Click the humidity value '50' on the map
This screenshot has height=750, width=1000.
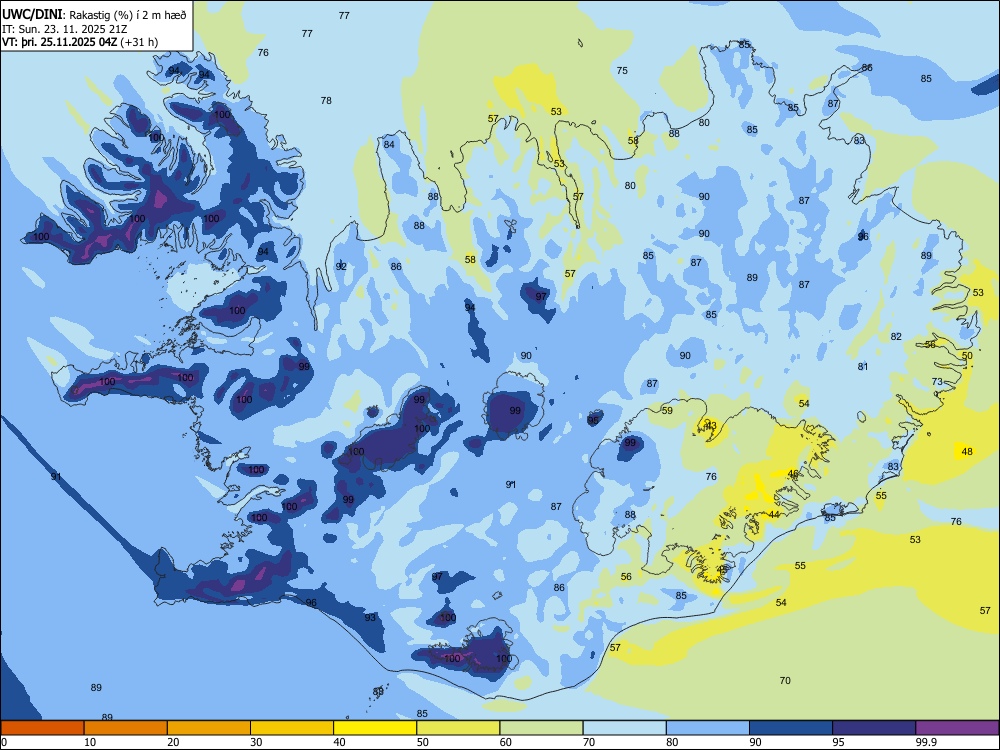pos(967,356)
